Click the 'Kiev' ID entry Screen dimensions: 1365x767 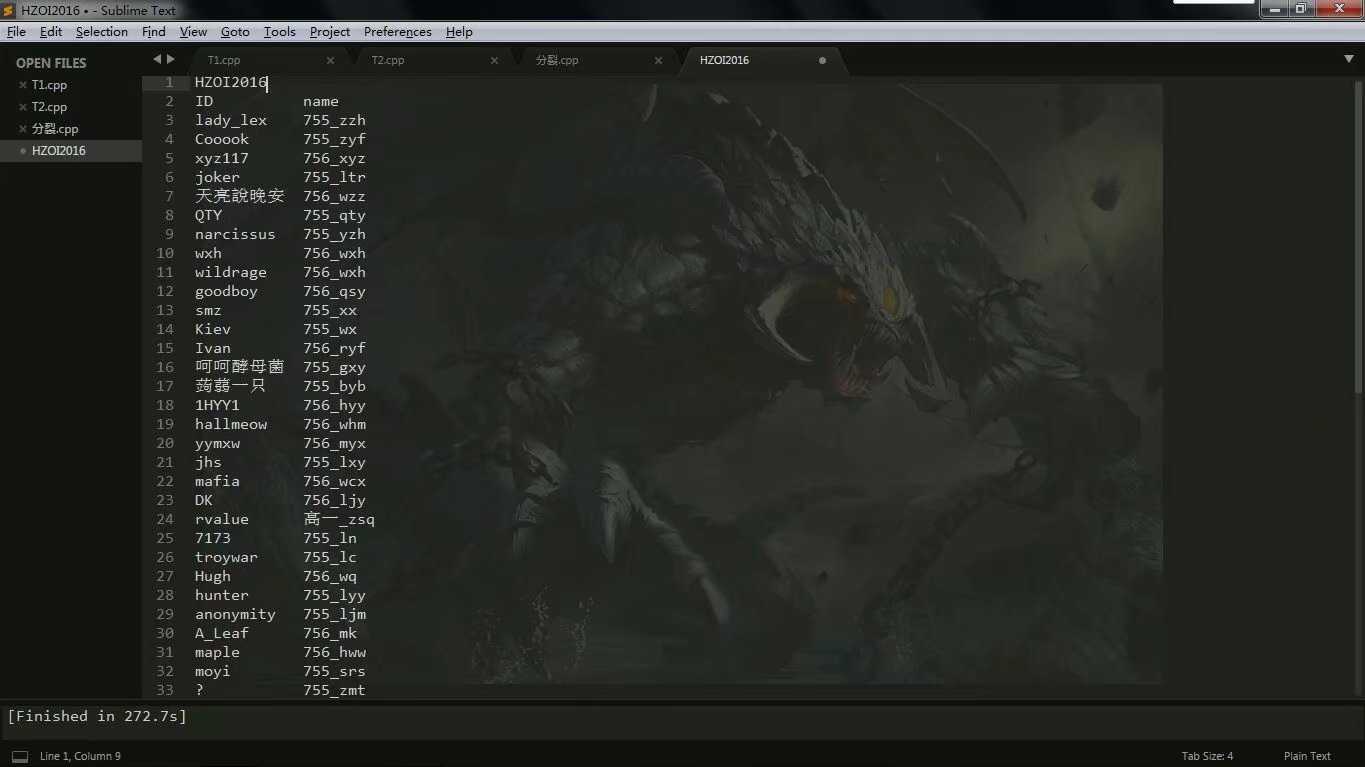point(213,329)
